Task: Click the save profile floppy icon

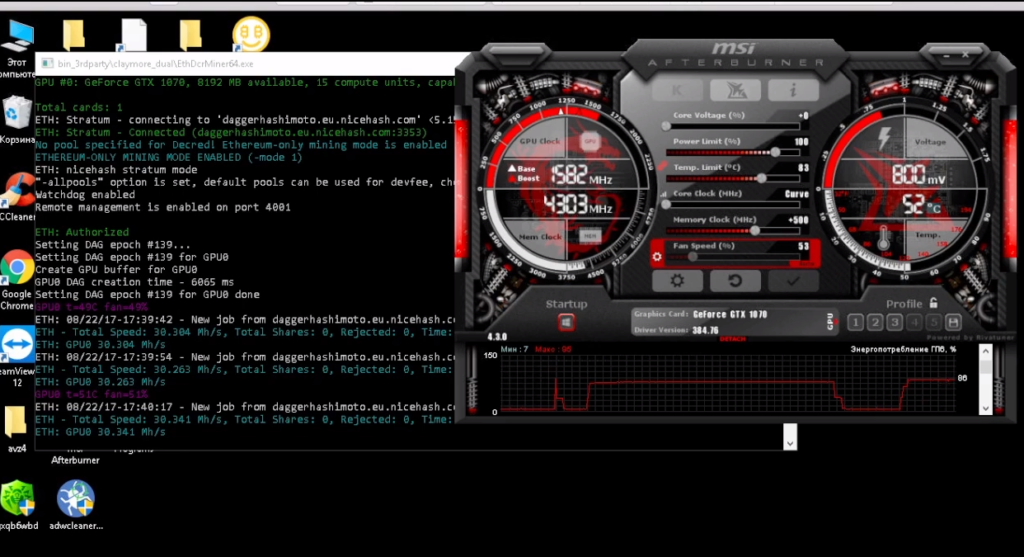Action: [952, 322]
